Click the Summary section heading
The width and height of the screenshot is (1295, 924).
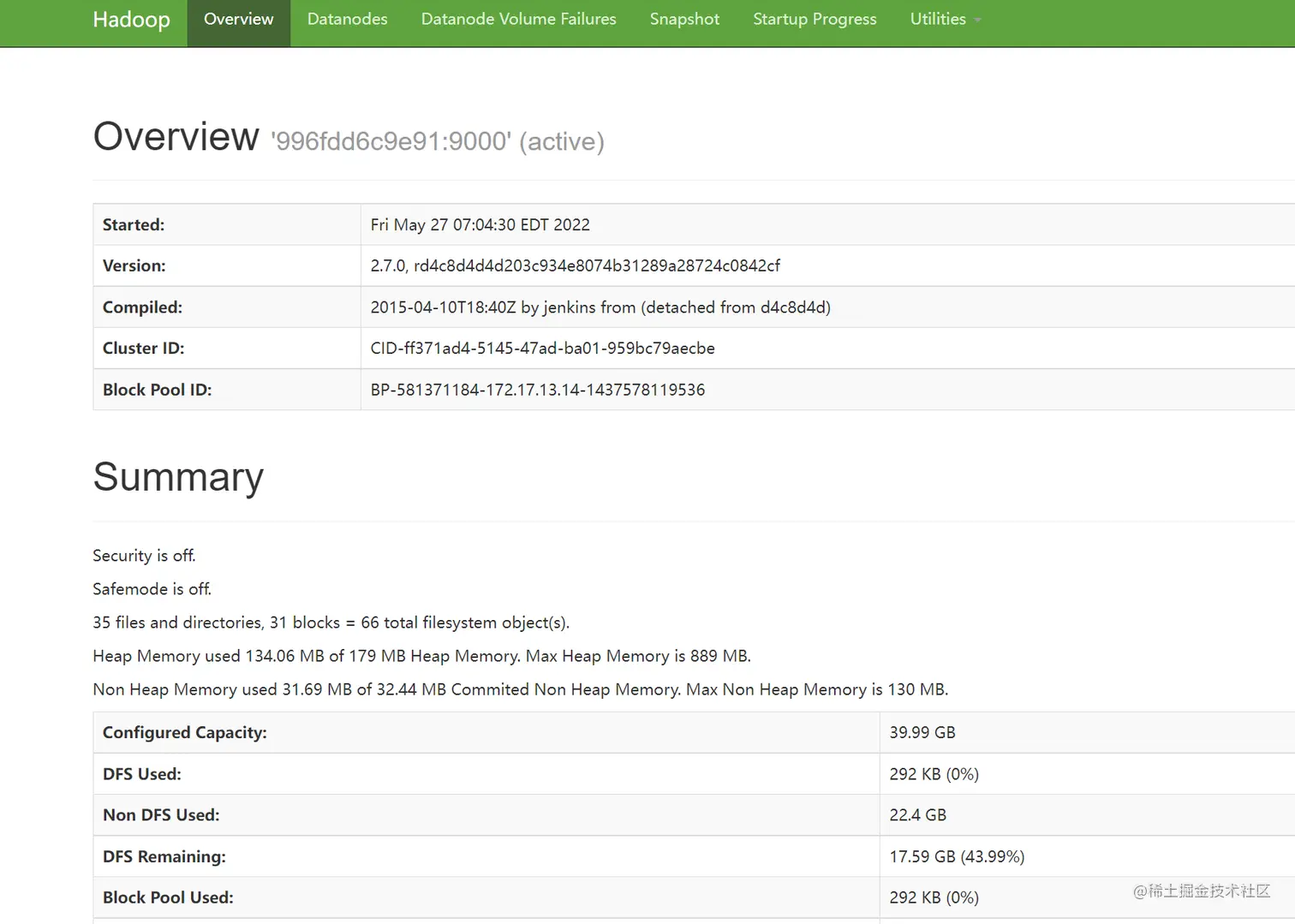[178, 477]
